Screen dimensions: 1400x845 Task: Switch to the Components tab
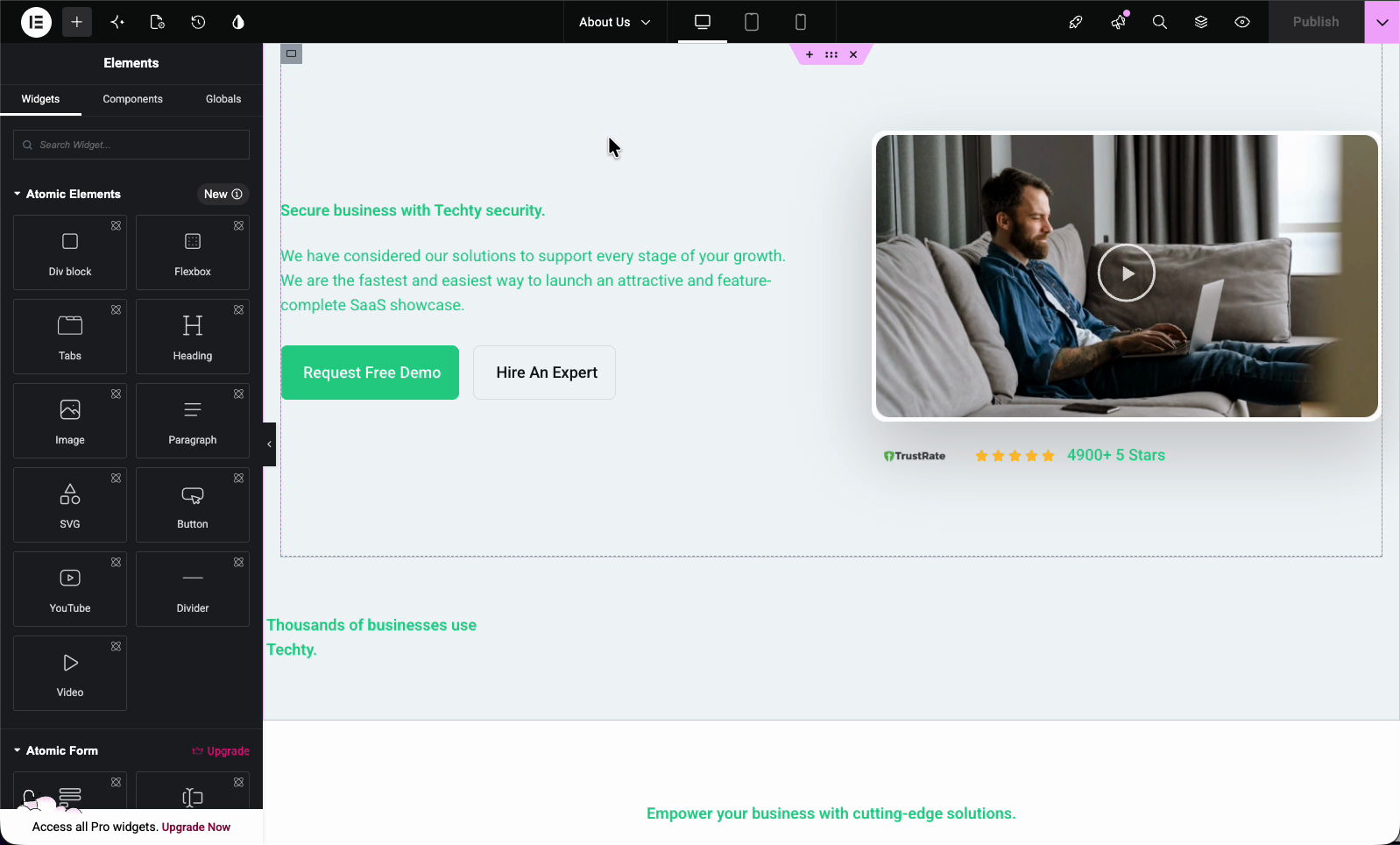132,99
